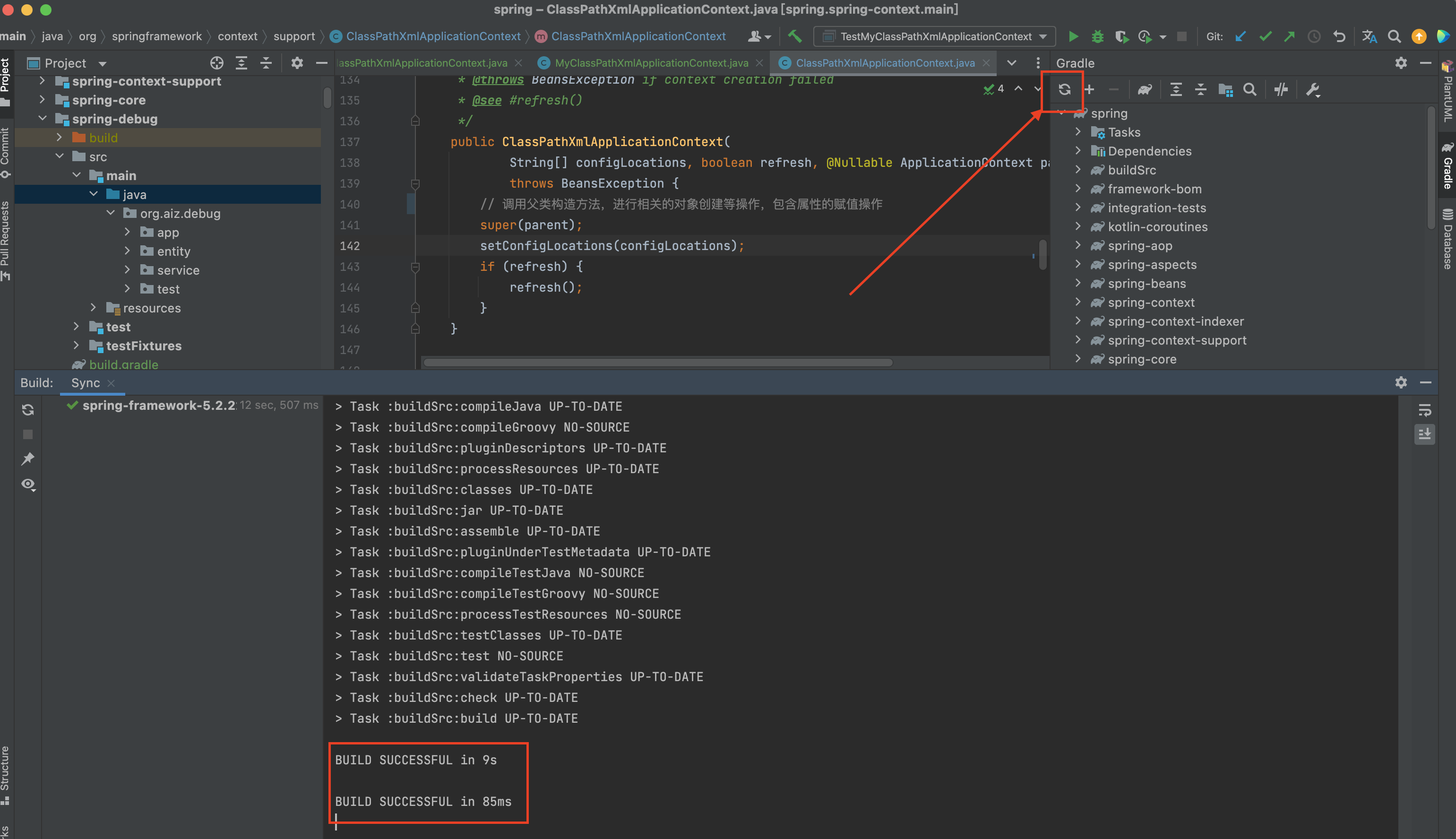Open Gradle build tool settings wrench
The height and width of the screenshot is (839, 1456).
pyautogui.click(x=1313, y=89)
